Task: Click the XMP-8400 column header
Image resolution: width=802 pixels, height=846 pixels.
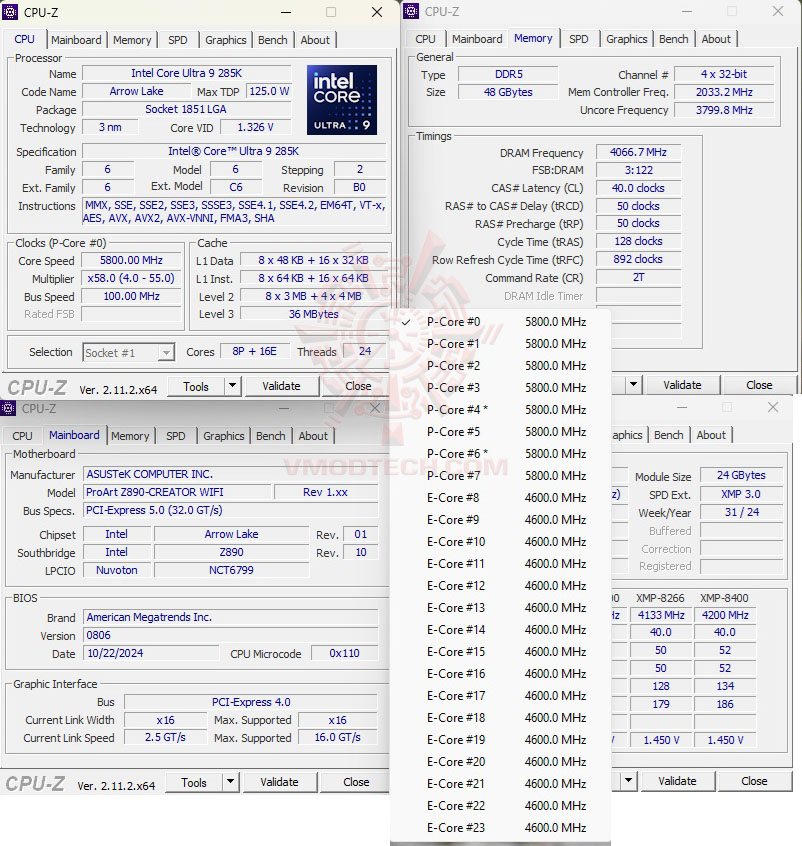Action: (x=724, y=598)
